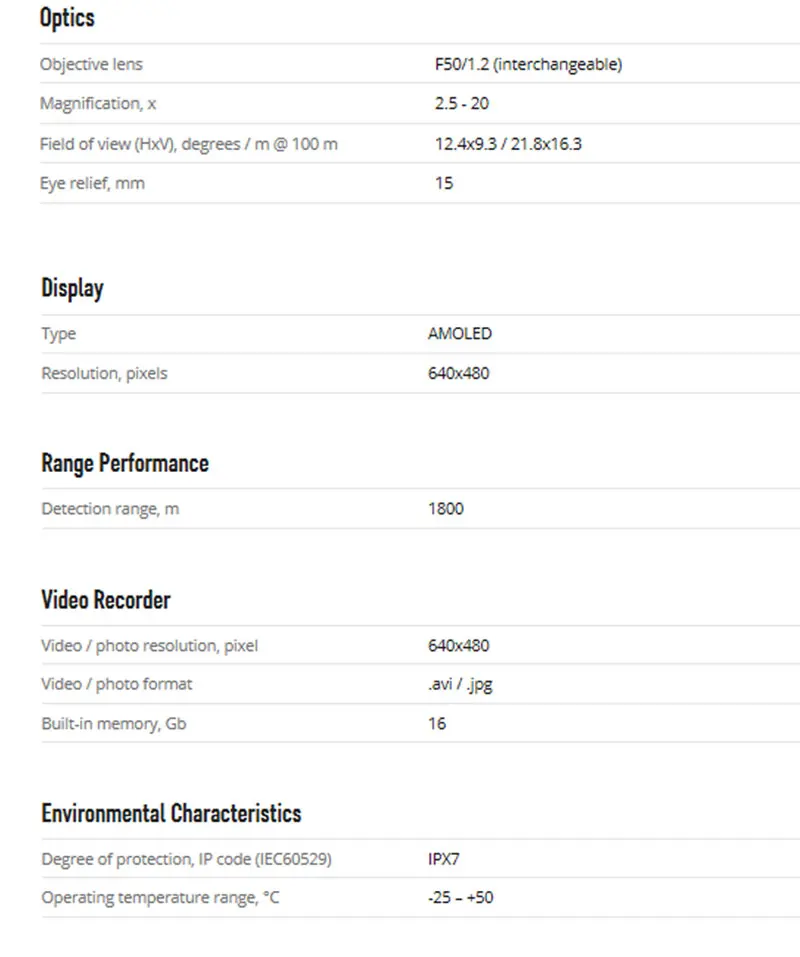The height and width of the screenshot is (957, 800).
Task: Click the Video Recorder heading
Action: coord(105,600)
